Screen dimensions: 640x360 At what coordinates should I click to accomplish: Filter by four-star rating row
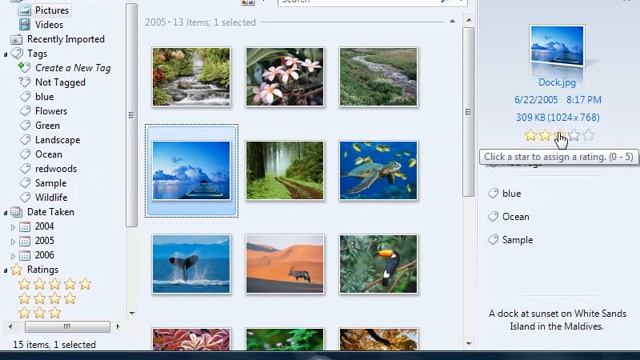pyautogui.click(x=47, y=299)
